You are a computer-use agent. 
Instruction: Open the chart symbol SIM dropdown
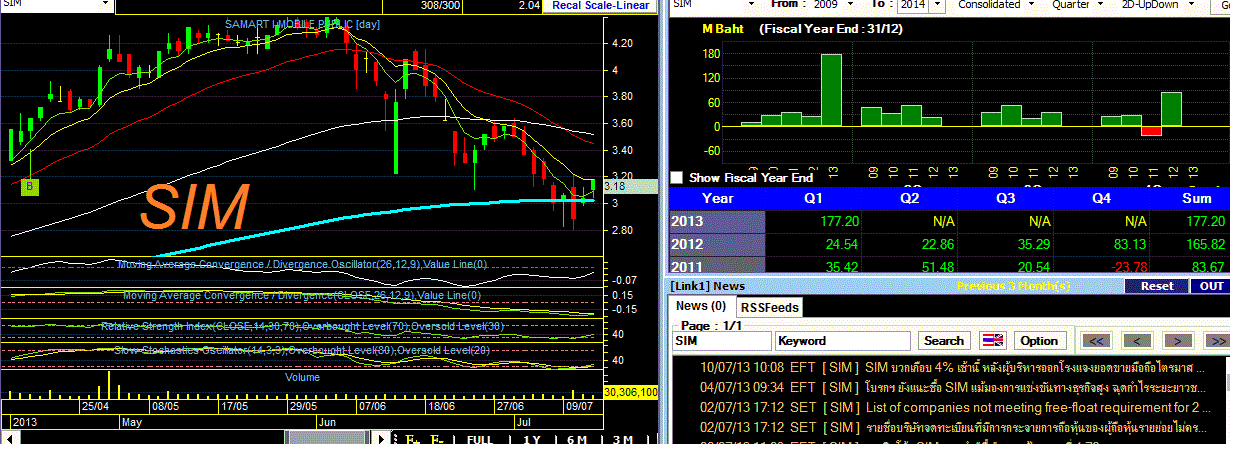point(106,5)
